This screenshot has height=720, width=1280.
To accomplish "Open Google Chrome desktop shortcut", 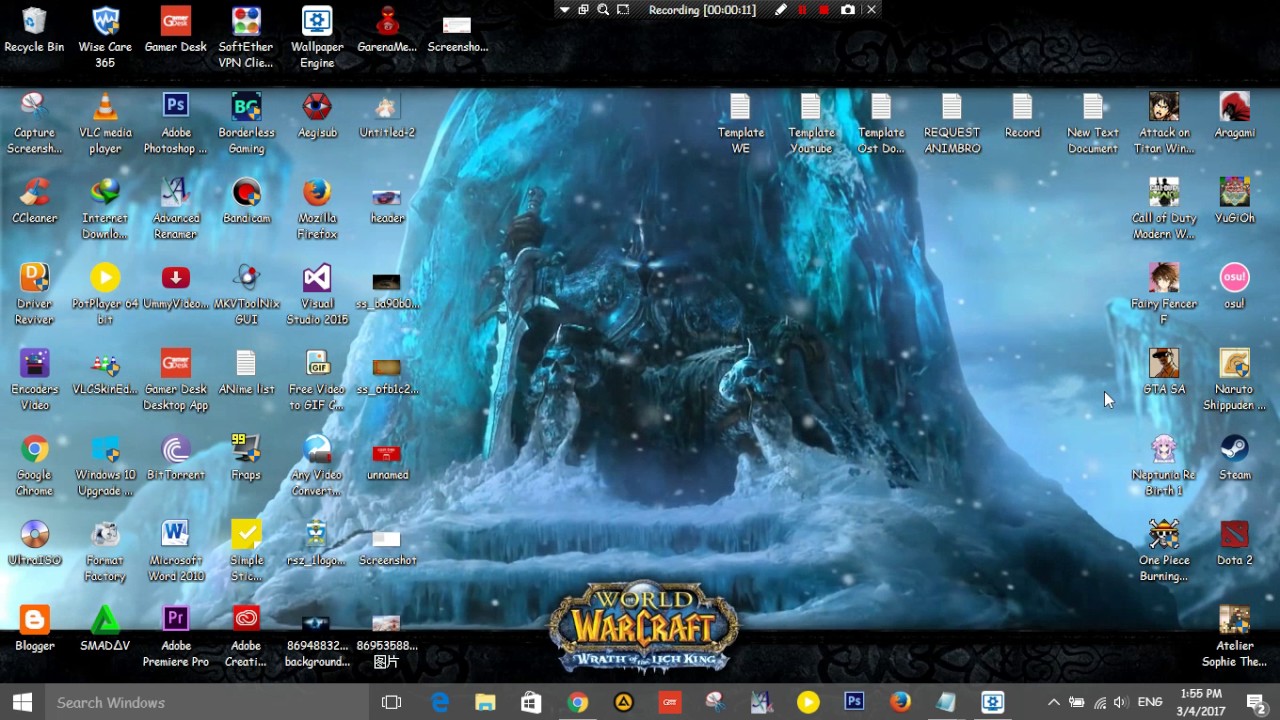I will coord(34,466).
